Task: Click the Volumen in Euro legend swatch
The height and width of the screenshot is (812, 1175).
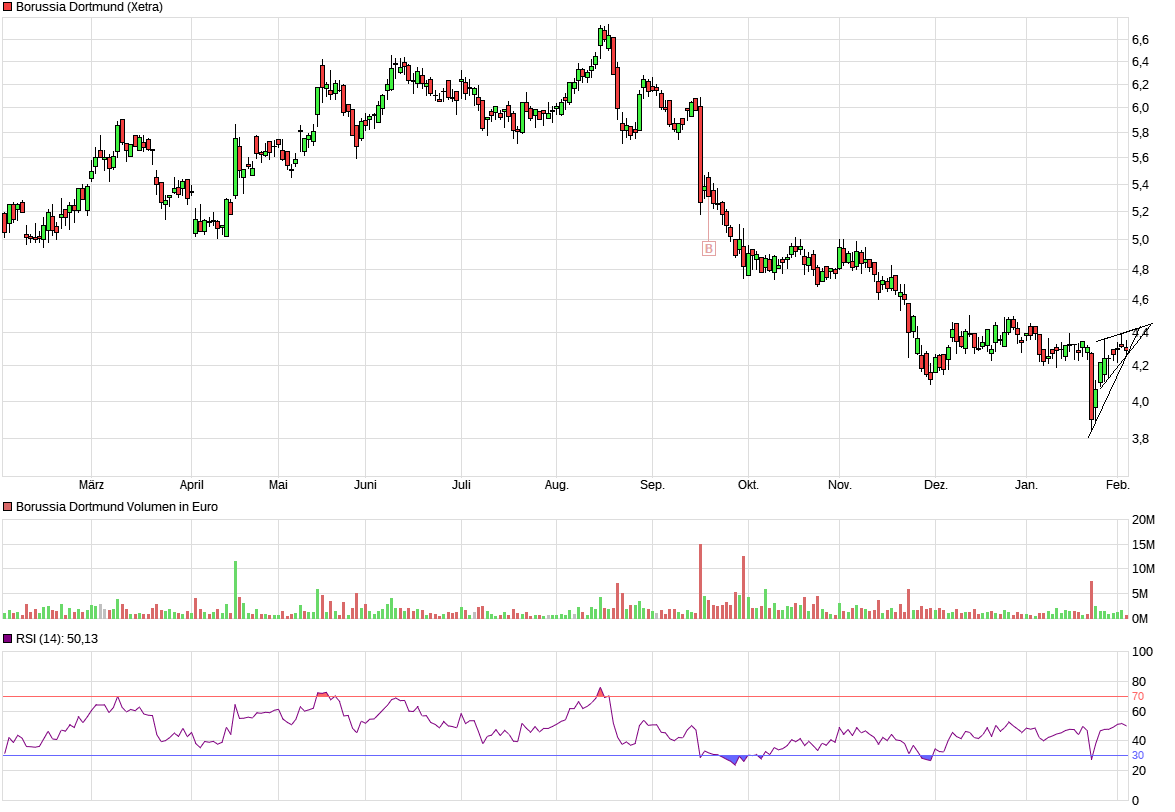Action: [7, 507]
